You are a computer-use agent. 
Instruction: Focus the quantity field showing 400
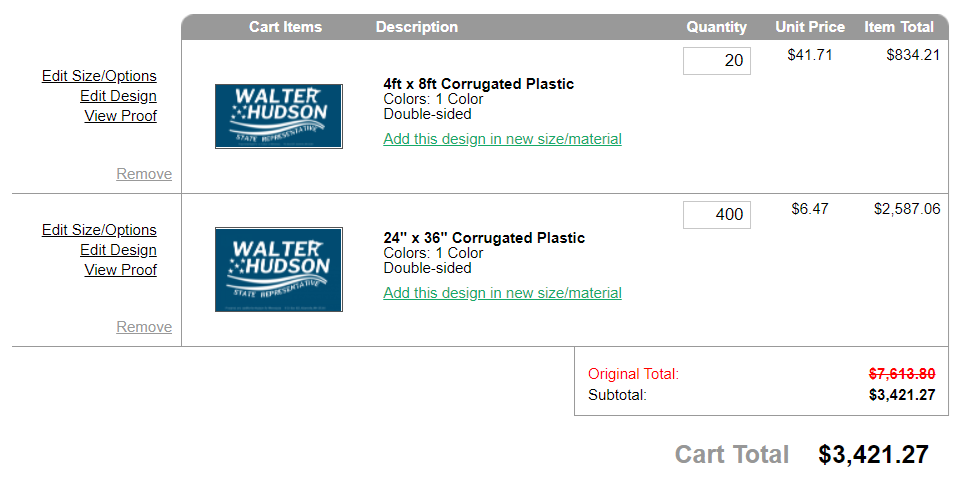tap(717, 215)
